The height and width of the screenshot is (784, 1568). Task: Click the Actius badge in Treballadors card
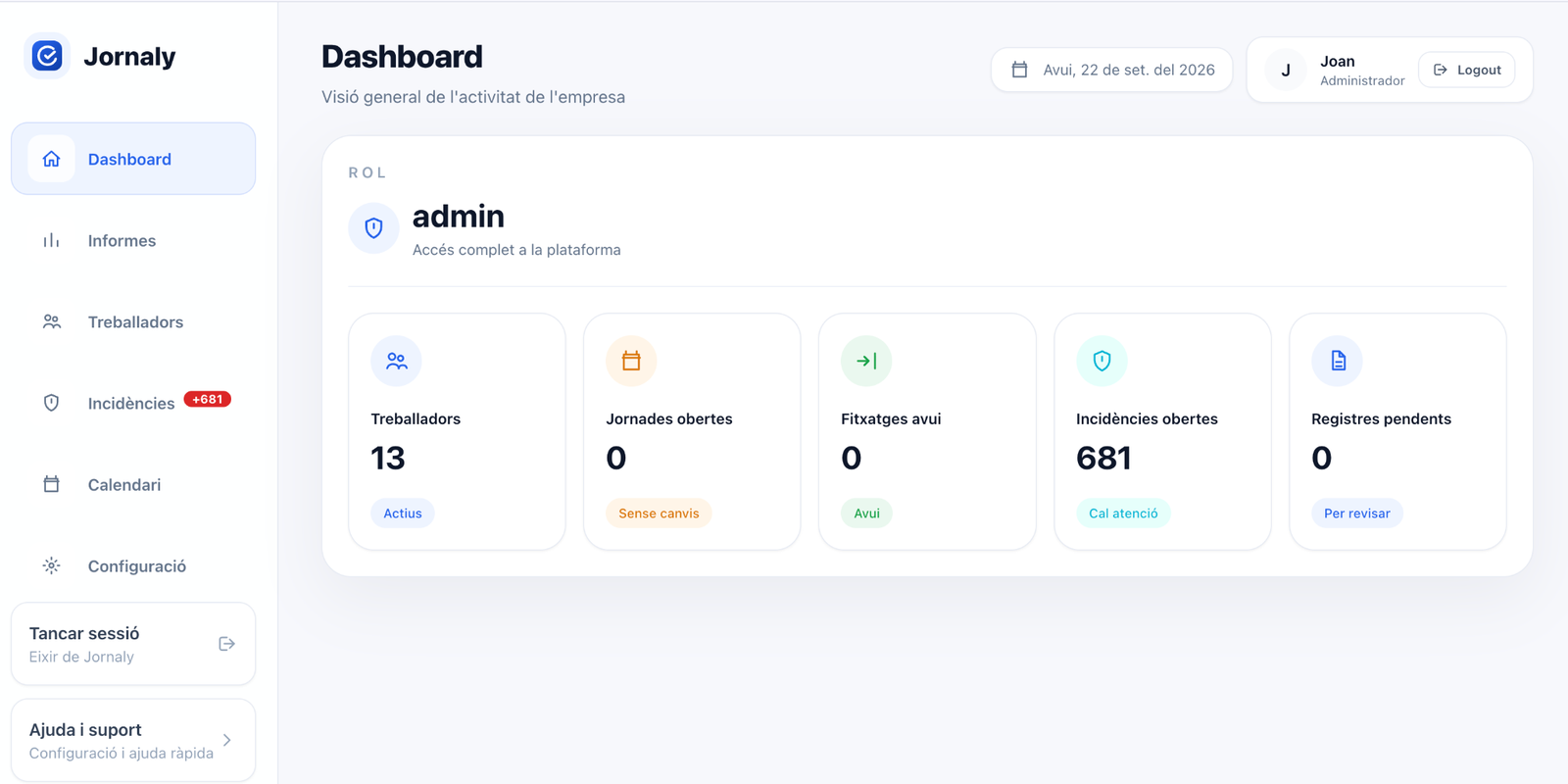pyautogui.click(x=403, y=514)
